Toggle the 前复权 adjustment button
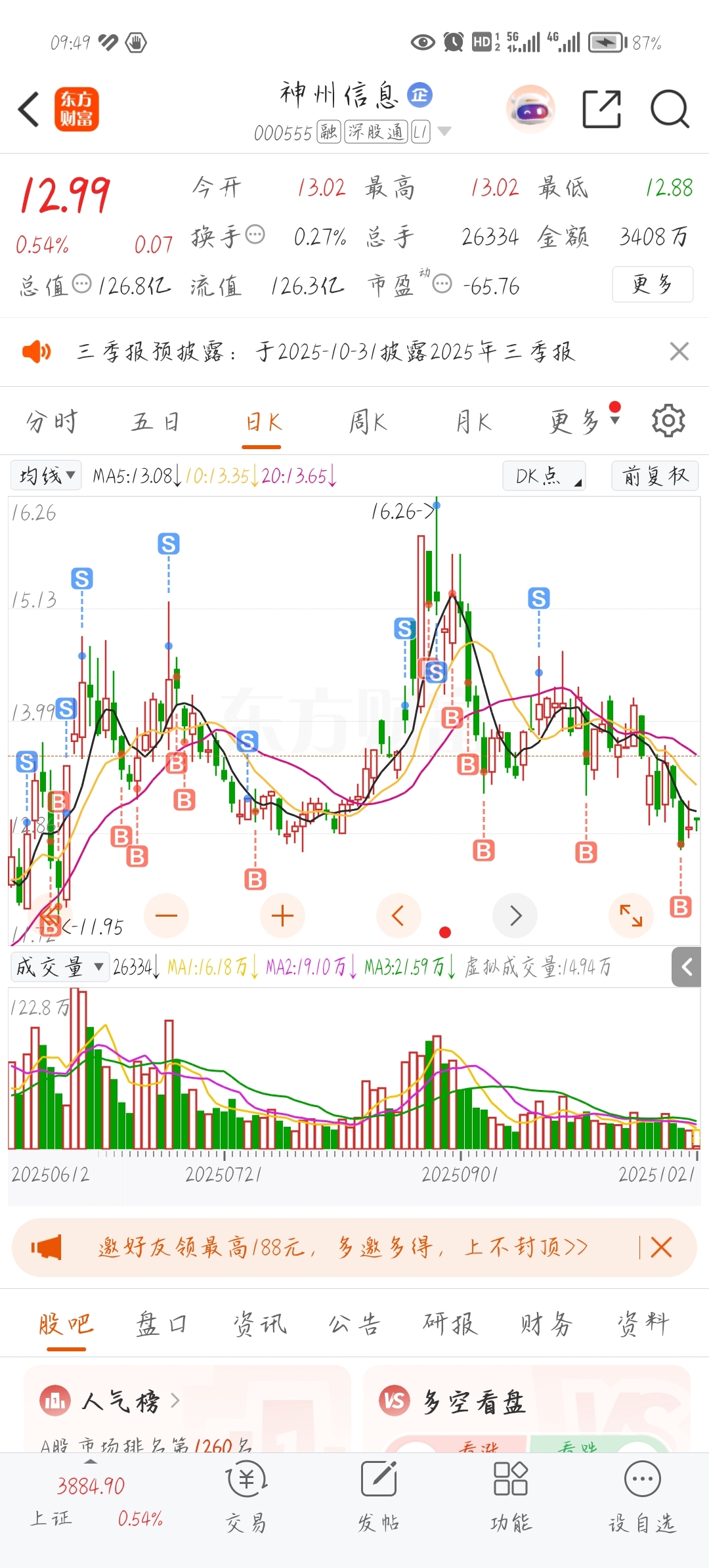709x1568 pixels. 655,475
